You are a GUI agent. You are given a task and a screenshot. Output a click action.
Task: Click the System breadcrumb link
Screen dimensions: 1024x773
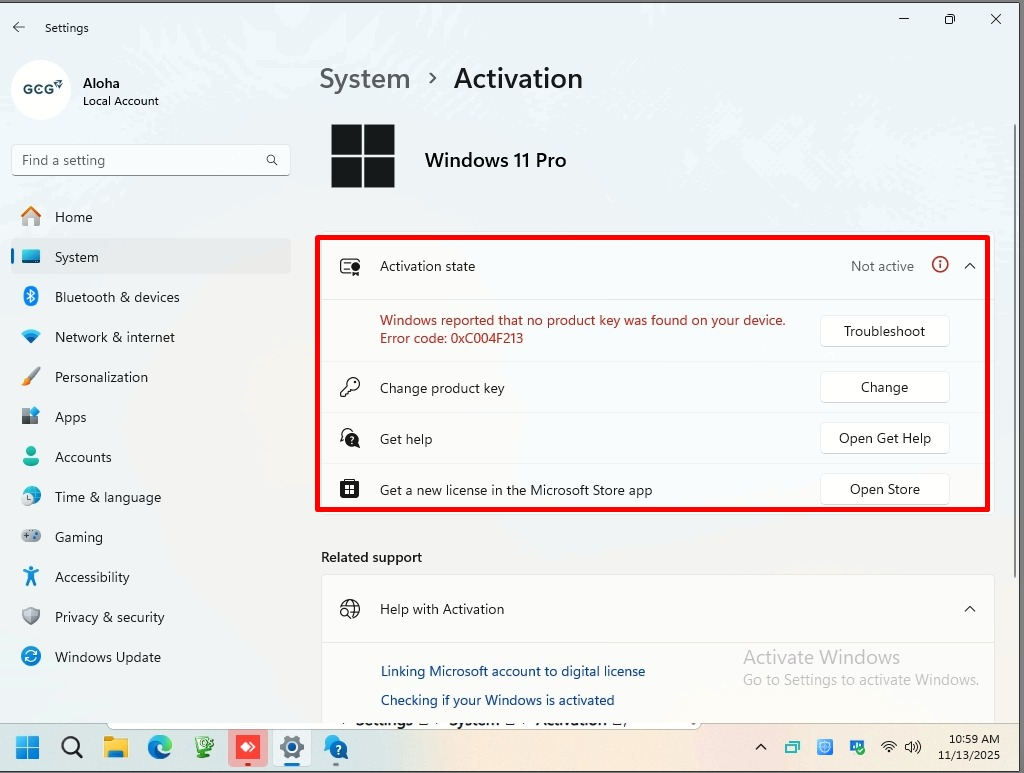pyautogui.click(x=364, y=79)
